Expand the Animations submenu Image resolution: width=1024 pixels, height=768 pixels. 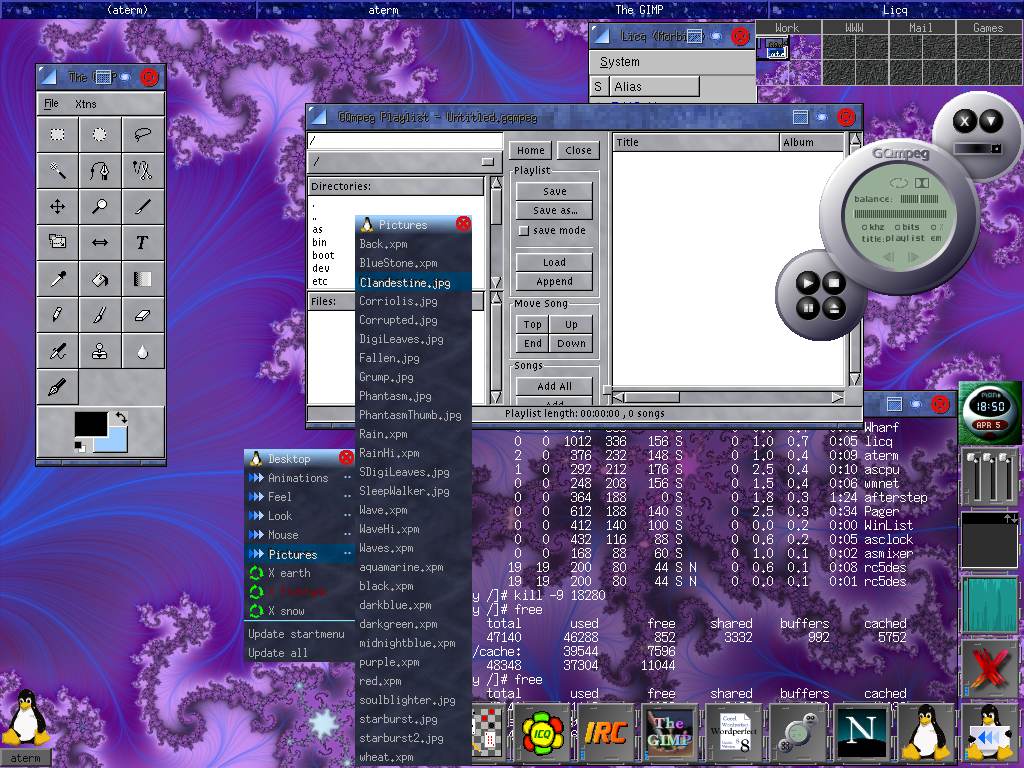[298, 478]
